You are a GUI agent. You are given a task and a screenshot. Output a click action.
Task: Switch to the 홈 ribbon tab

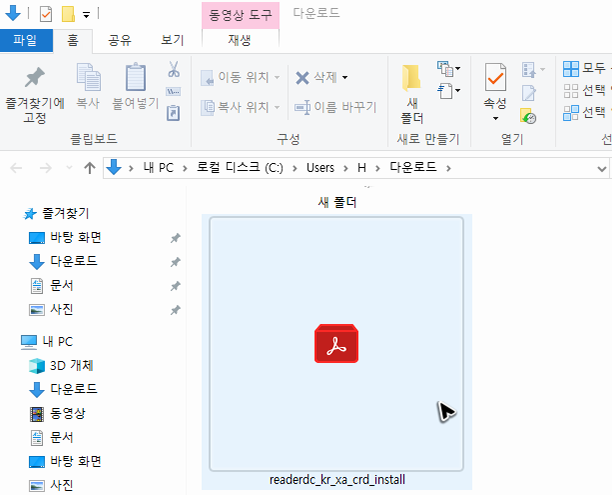(x=73, y=40)
